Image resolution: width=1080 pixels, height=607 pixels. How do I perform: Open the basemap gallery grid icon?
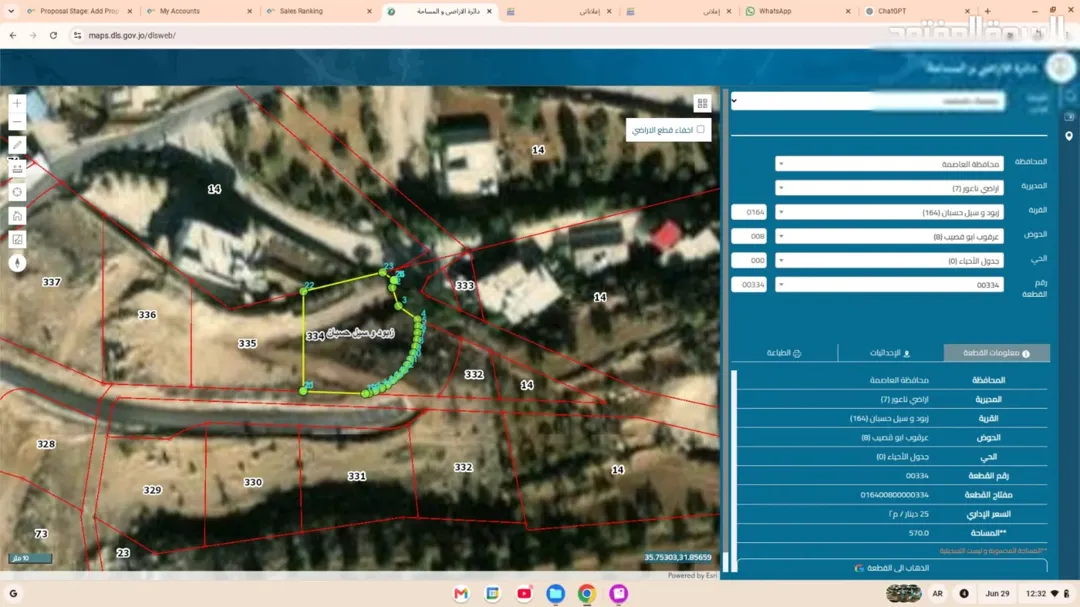[702, 103]
